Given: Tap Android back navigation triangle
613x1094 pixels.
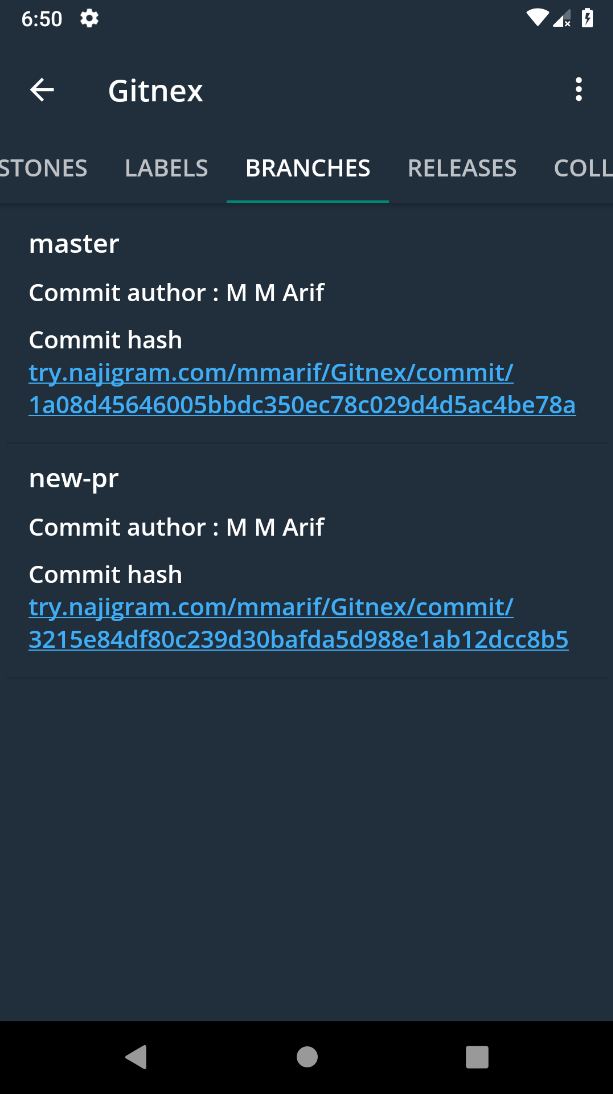Looking at the screenshot, I should (x=136, y=1056).
